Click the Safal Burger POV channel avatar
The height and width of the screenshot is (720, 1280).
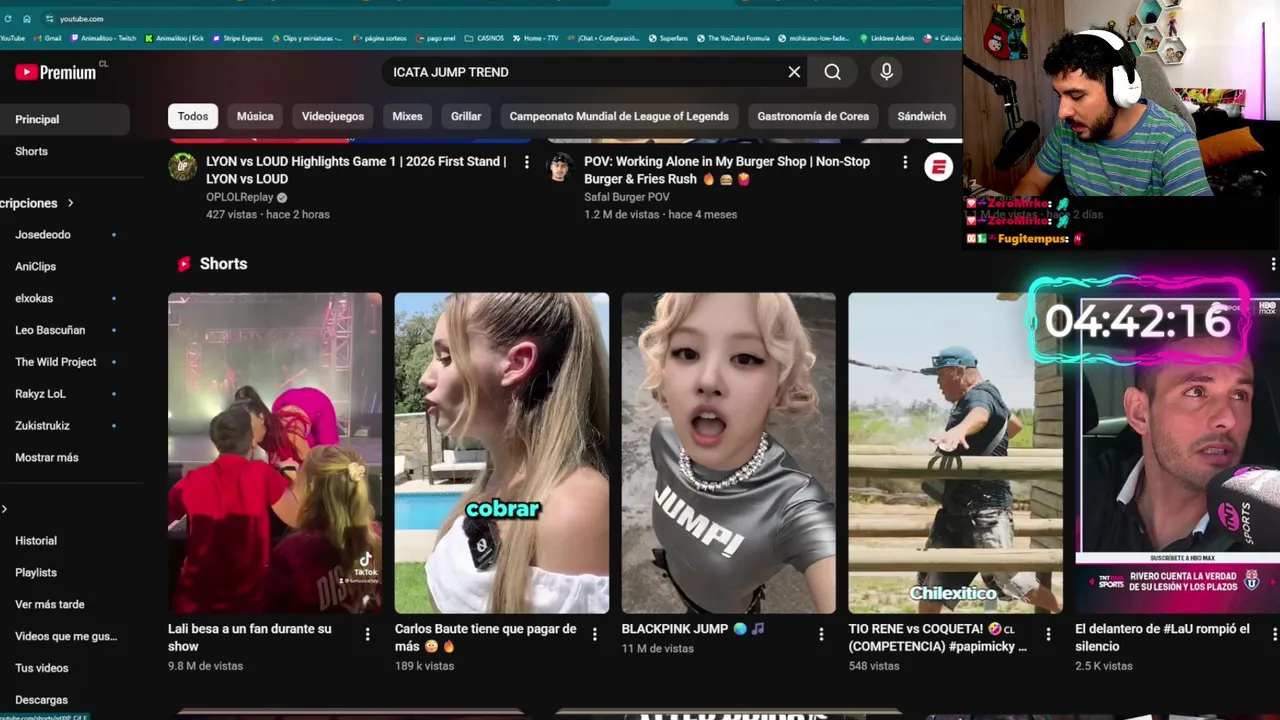560,166
